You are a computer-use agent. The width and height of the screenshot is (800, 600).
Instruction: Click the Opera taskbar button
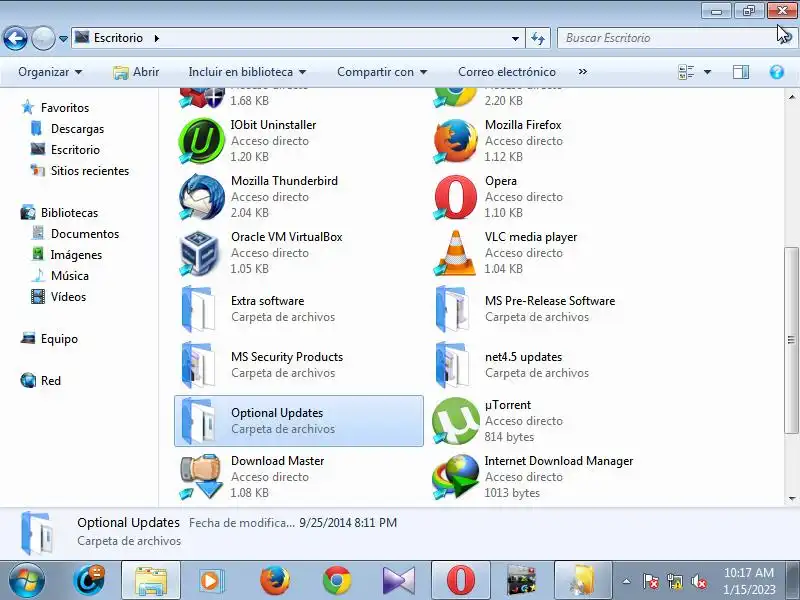click(461, 580)
